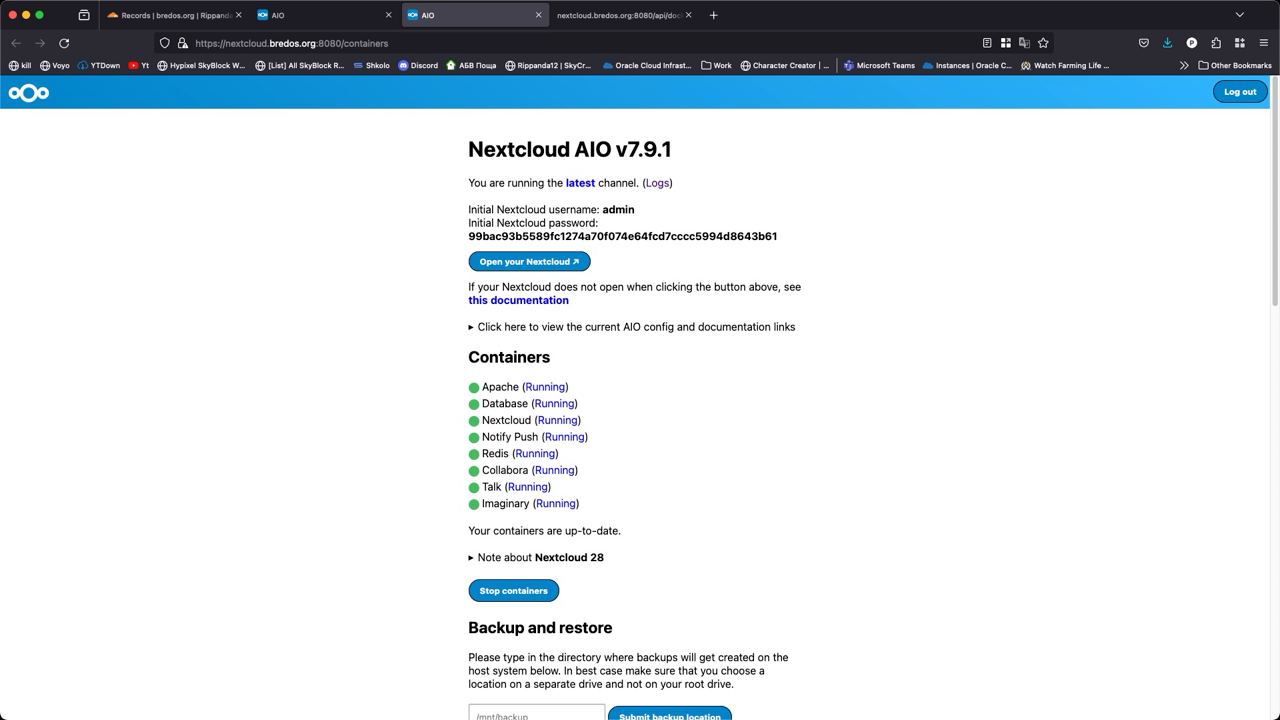Click the page vertical scrollbar
Viewport: 1280px width, 720px height.
1275,192
